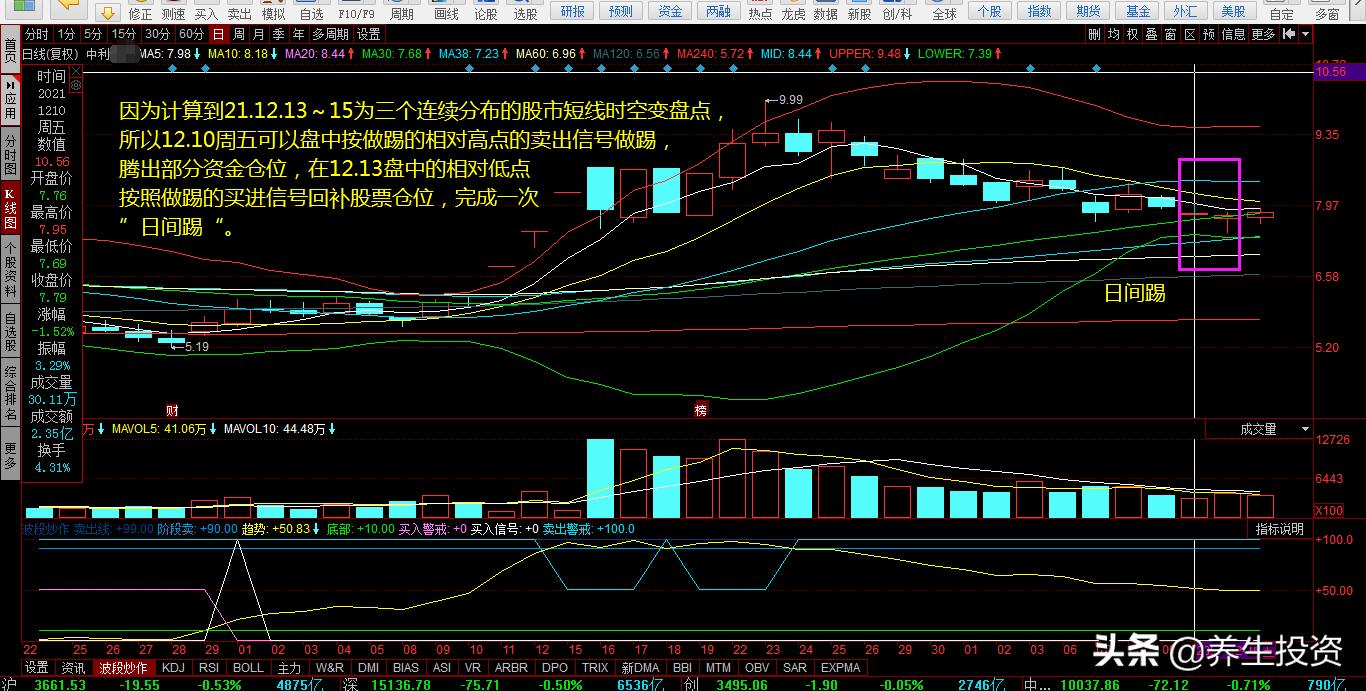
Task: Click the 卖出 (sell) toolbar icon
Action: [x=239, y=13]
